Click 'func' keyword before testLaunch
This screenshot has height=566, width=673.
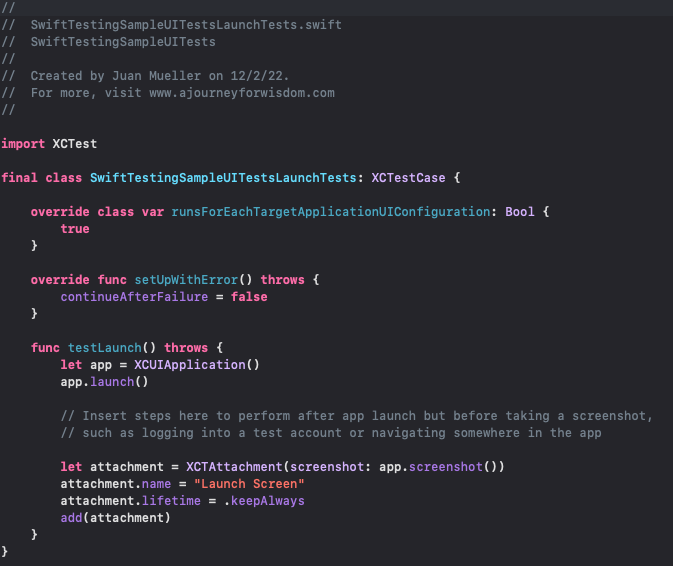coord(45,348)
